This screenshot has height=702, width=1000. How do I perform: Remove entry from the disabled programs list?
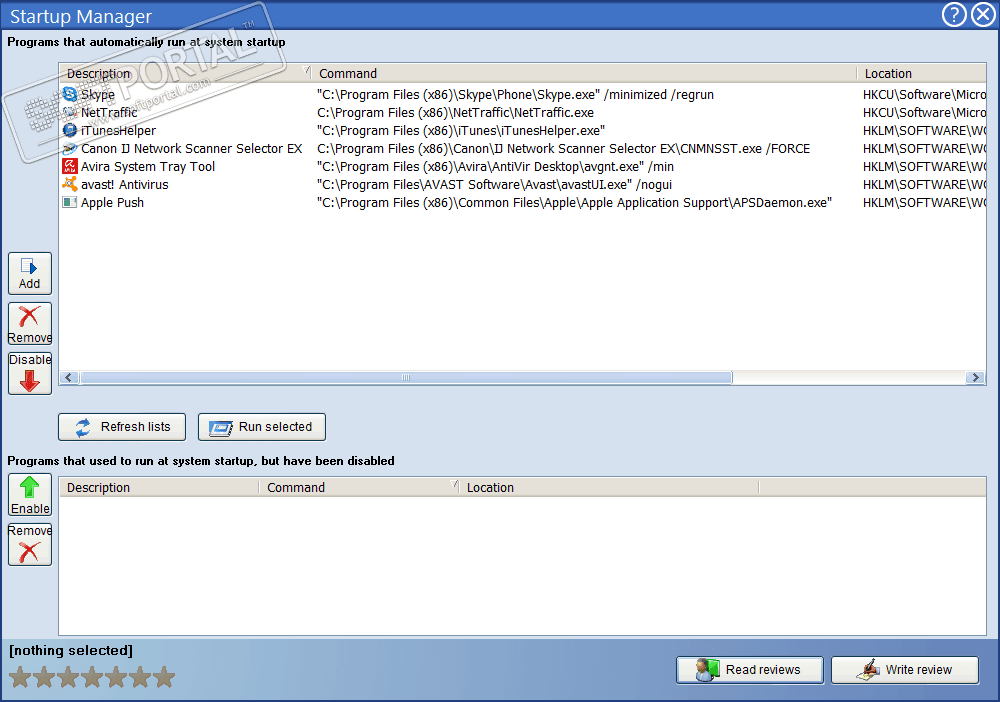click(29, 545)
